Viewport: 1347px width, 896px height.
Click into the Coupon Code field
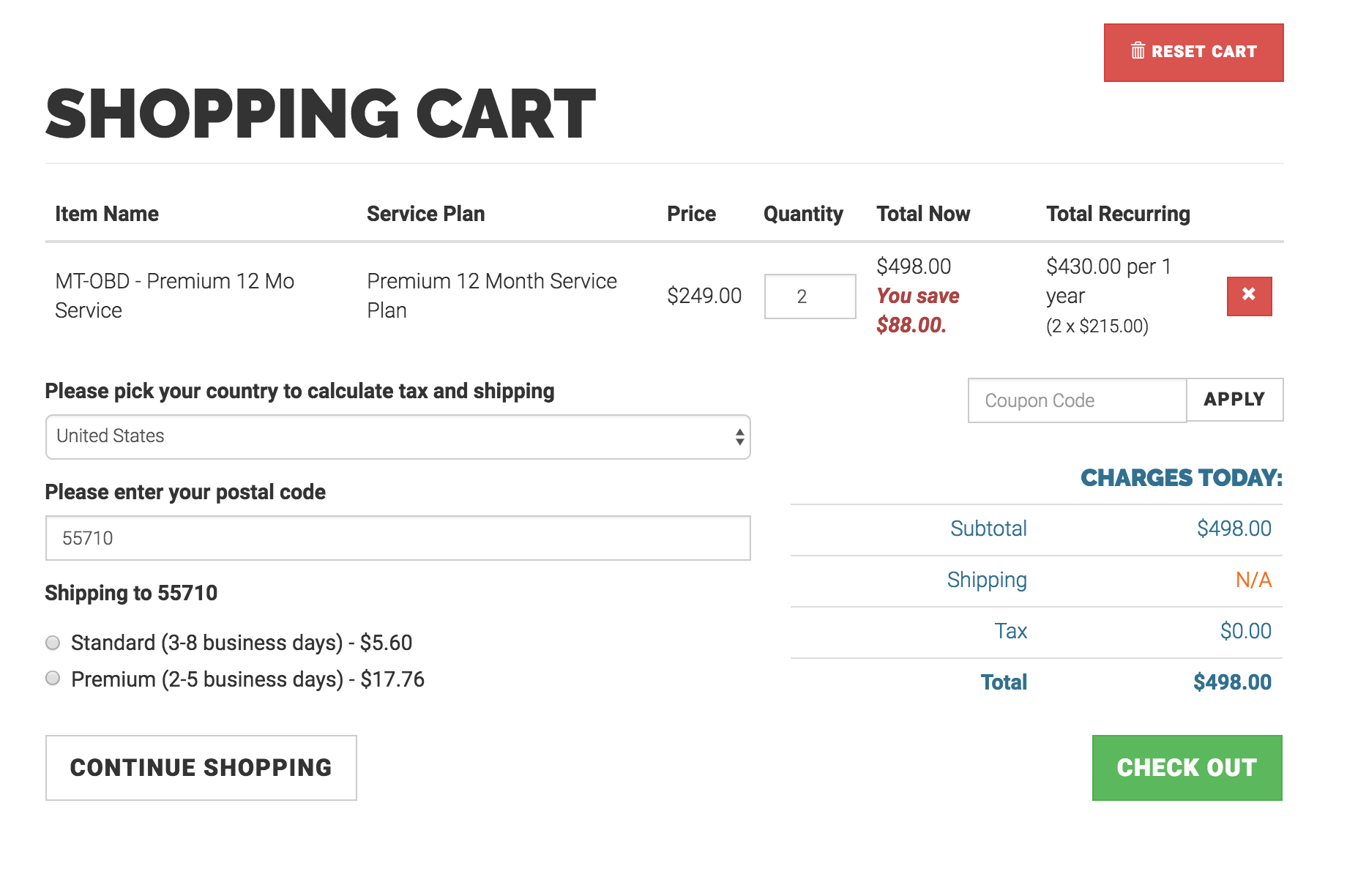(1076, 400)
